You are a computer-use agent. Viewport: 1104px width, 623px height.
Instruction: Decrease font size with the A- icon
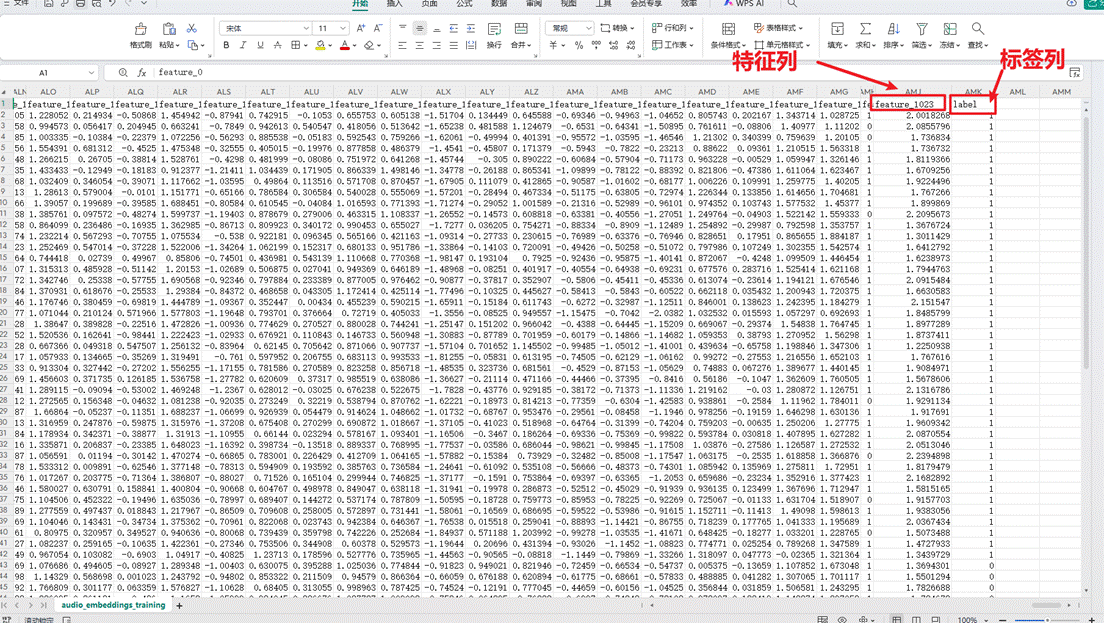point(378,28)
